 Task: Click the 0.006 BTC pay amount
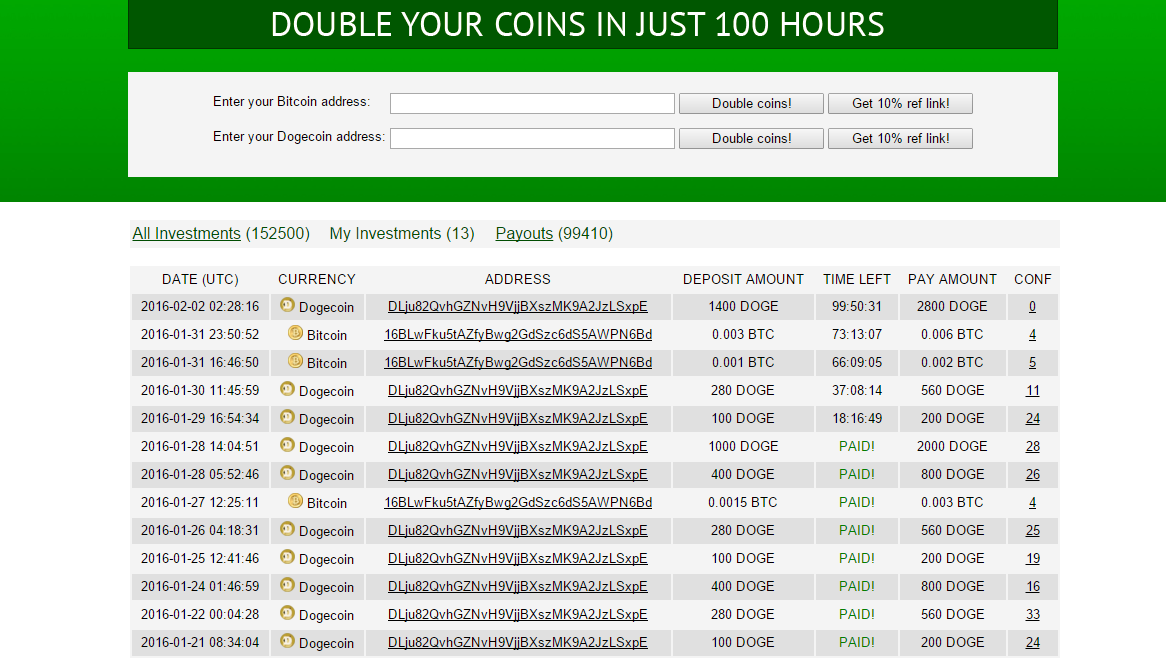[952, 335]
